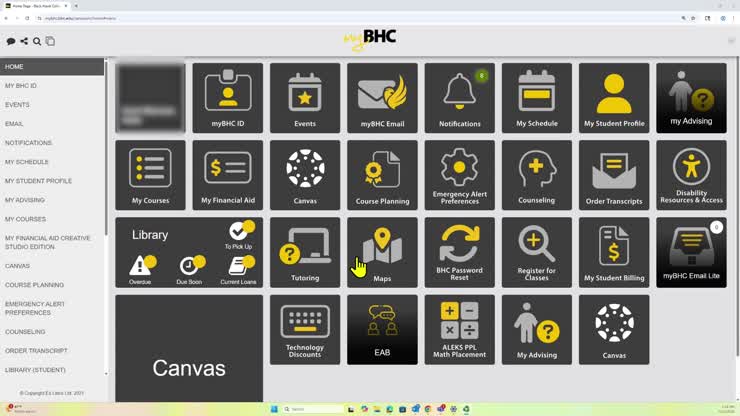
Task: Open the Course Planning tile
Action: pos(382,175)
